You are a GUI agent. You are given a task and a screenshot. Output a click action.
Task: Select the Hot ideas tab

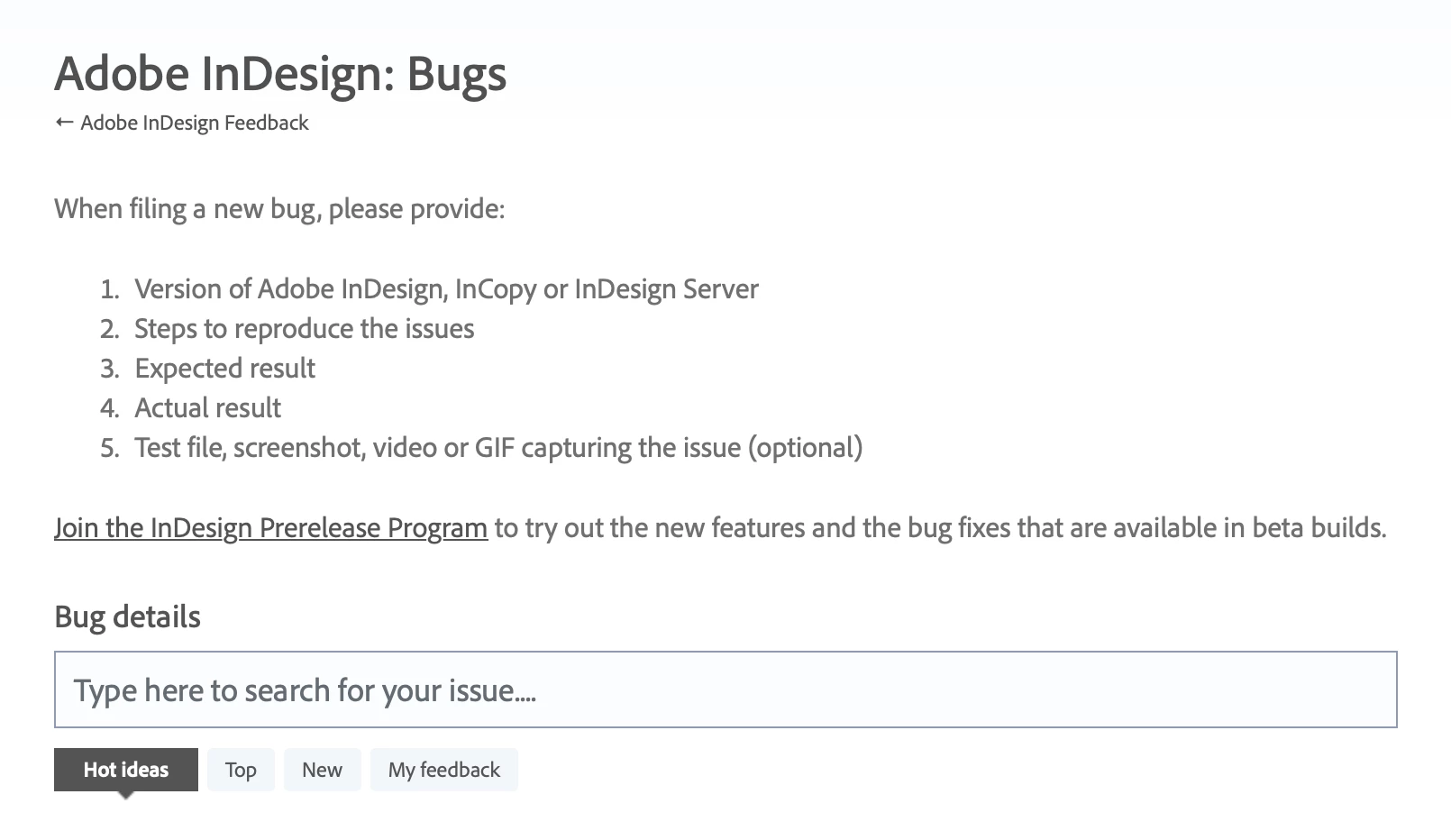(x=126, y=770)
